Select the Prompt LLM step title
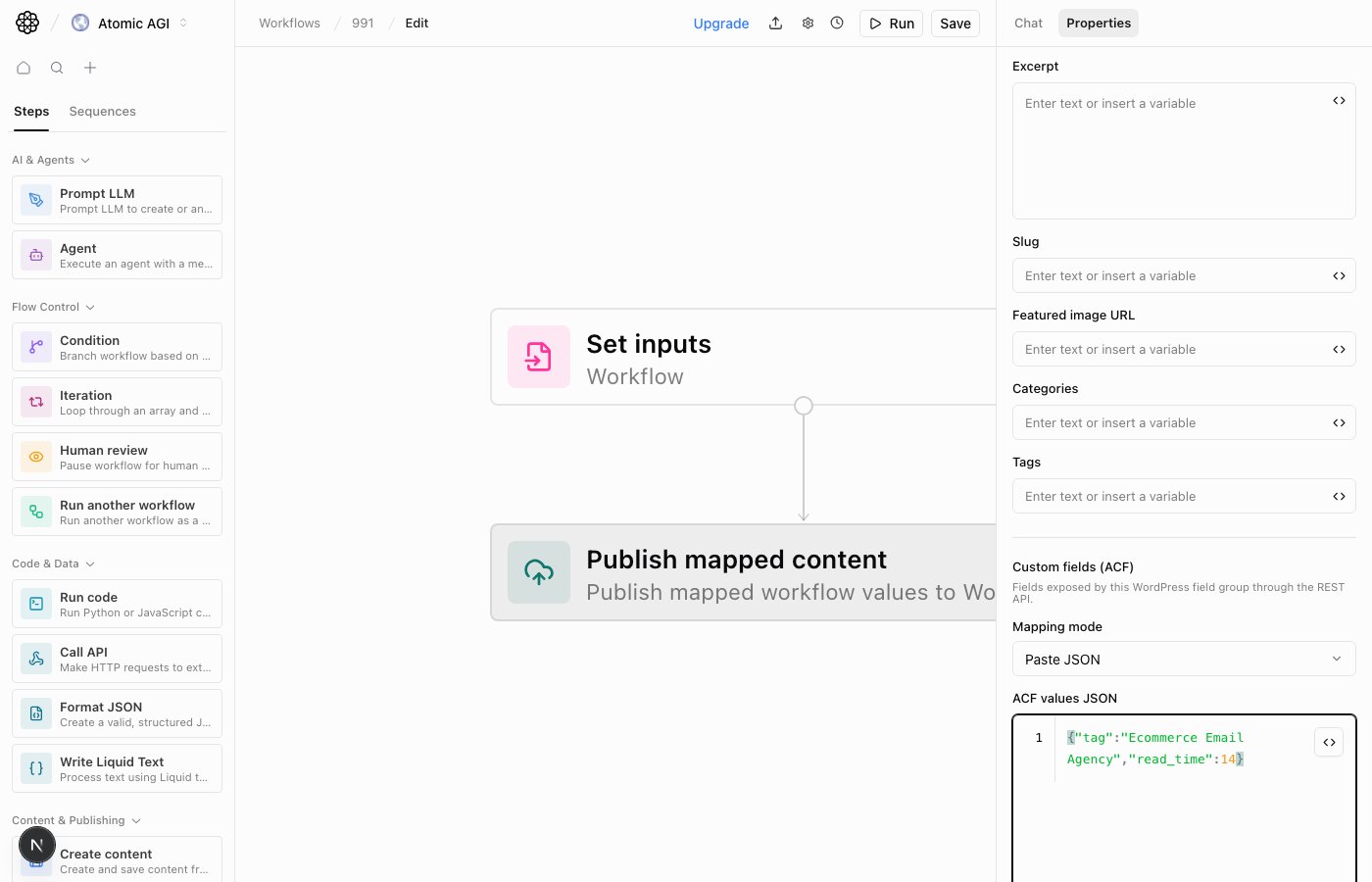Screen dimensions: 1372x882 tap(97, 194)
